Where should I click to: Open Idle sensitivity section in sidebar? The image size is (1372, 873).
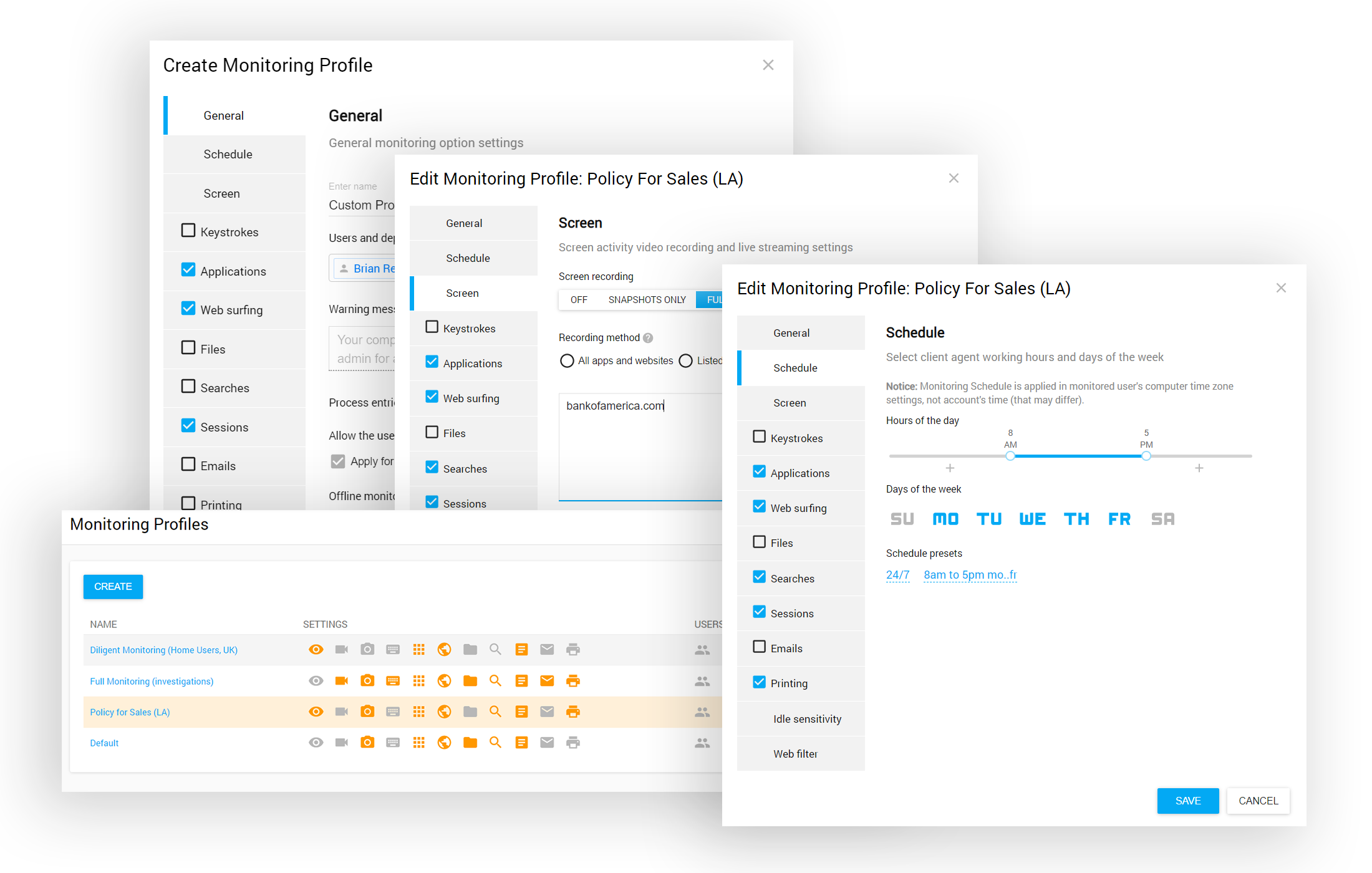click(807, 719)
